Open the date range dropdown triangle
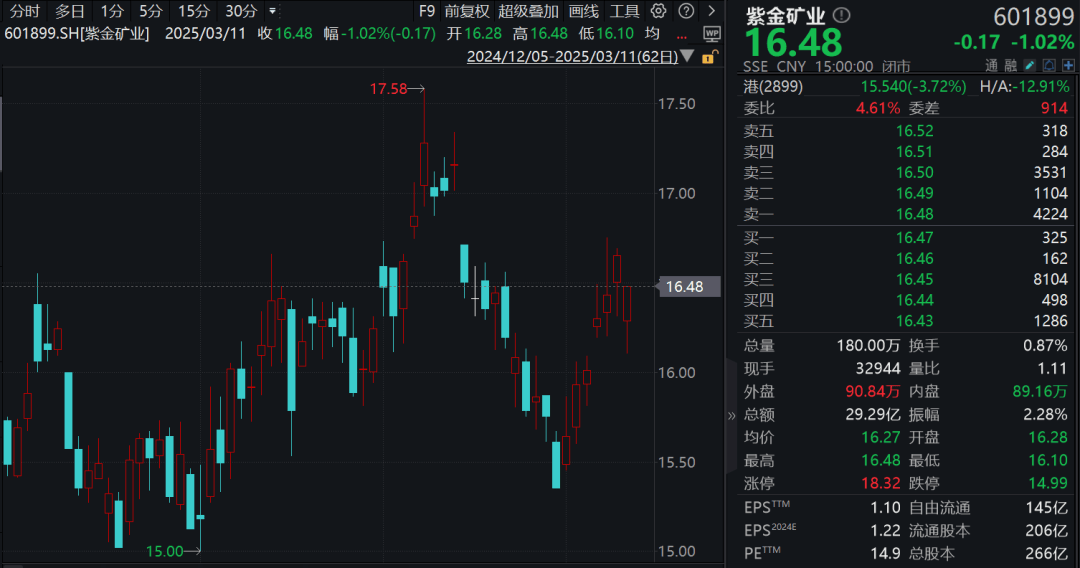The image size is (1080, 568). (x=687, y=56)
